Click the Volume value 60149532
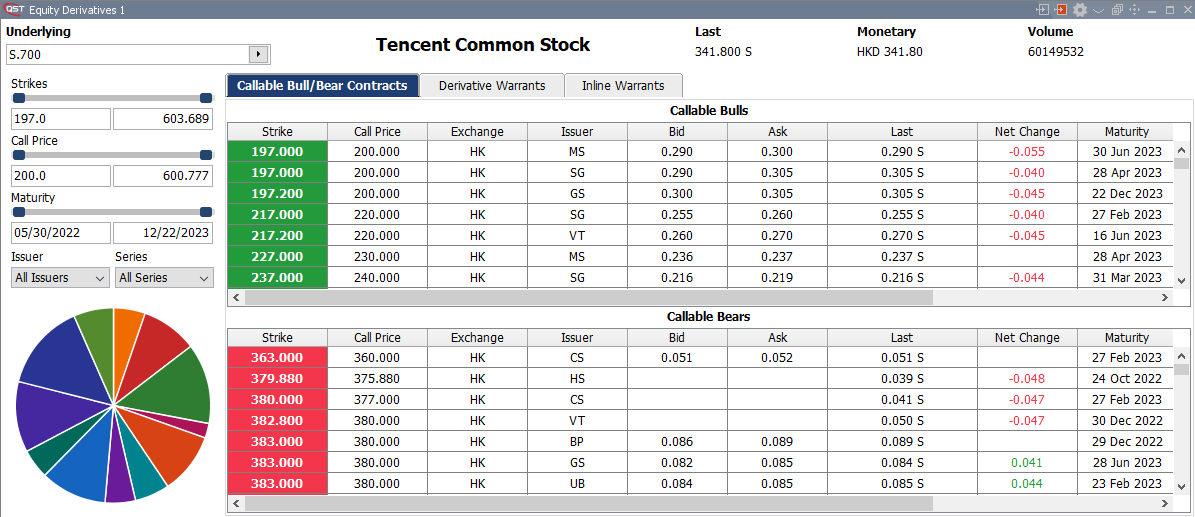This screenshot has width=1195, height=517. tap(1056, 52)
